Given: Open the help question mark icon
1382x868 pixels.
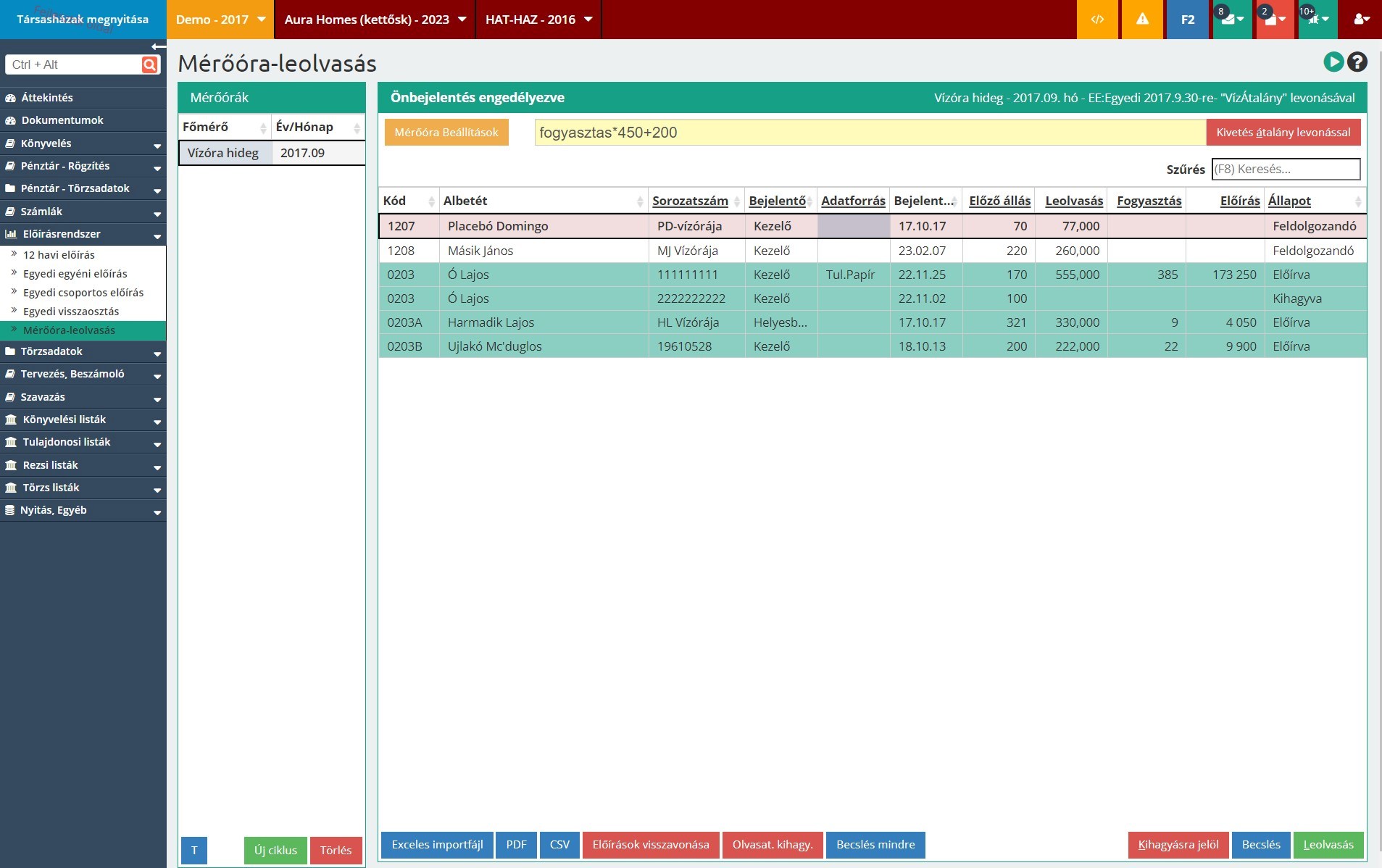Looking at the screenshot, I should click(x=1357, y=62).
